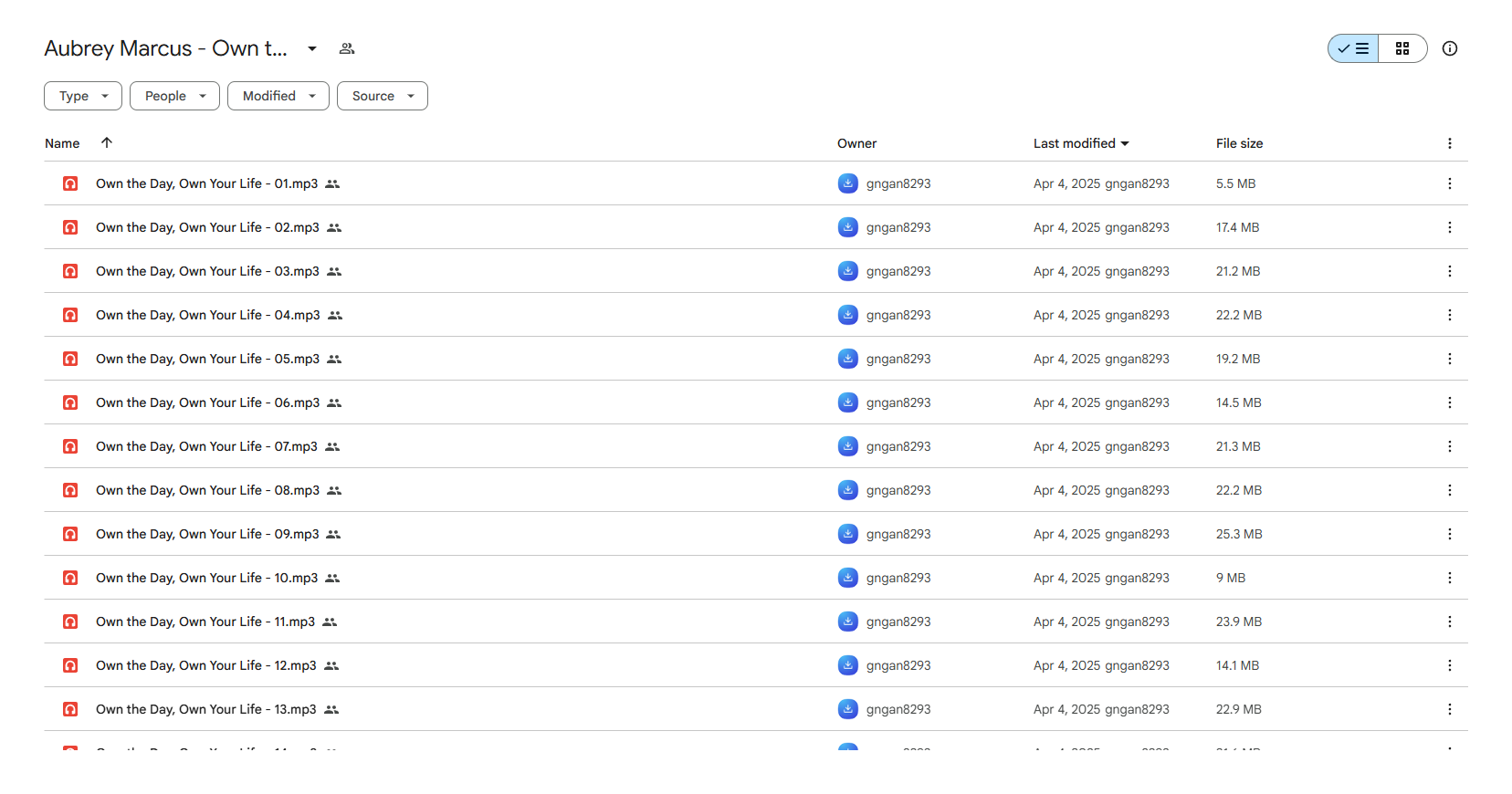Open more actions for 11.mp3 row
1512x794 pixels.
click(1449, 622)
